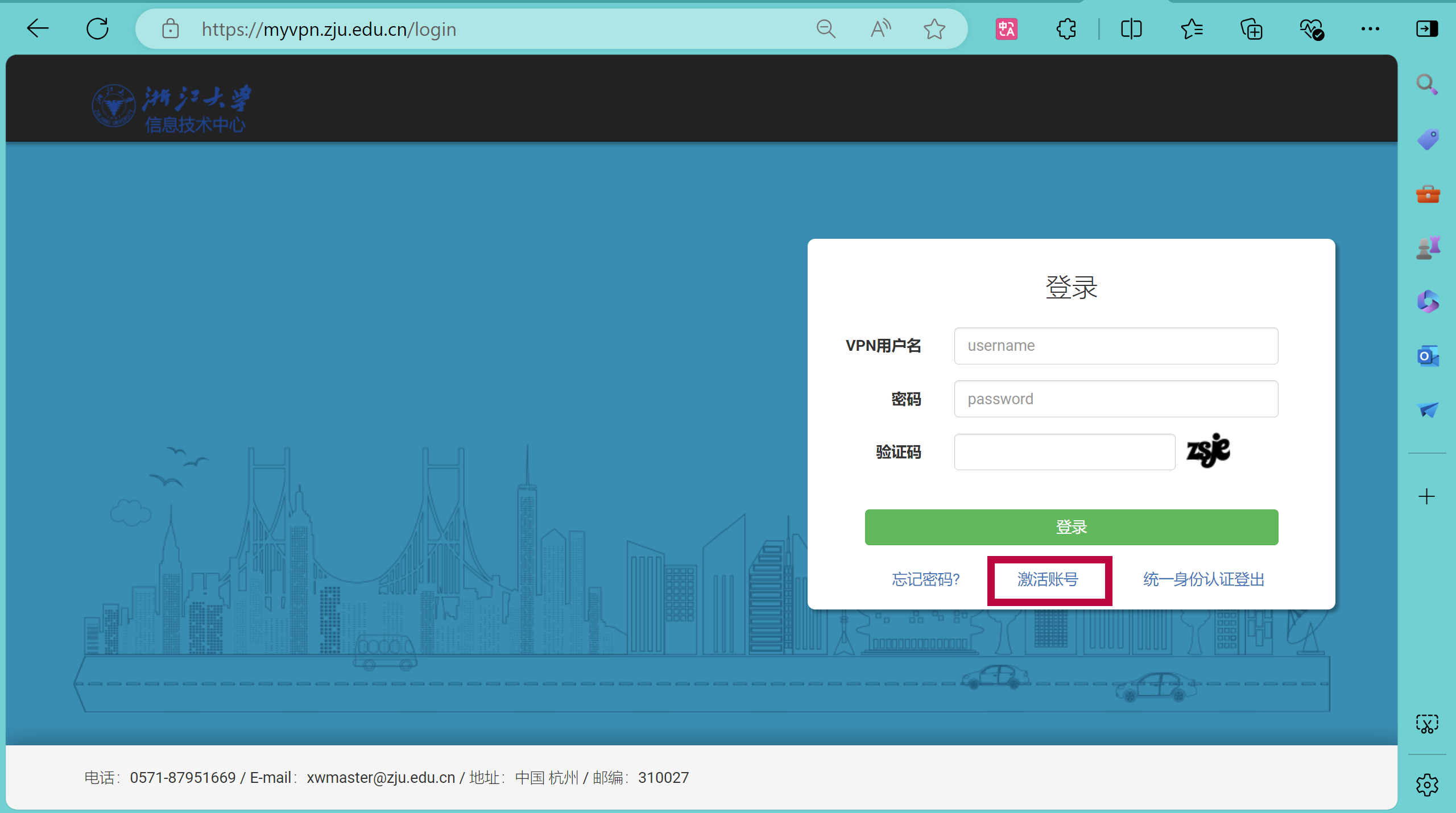Viewport: 1456px width, 813px height.
Task: Open the zoom magnifier in the address bar
Action: [x=826, y=28]
